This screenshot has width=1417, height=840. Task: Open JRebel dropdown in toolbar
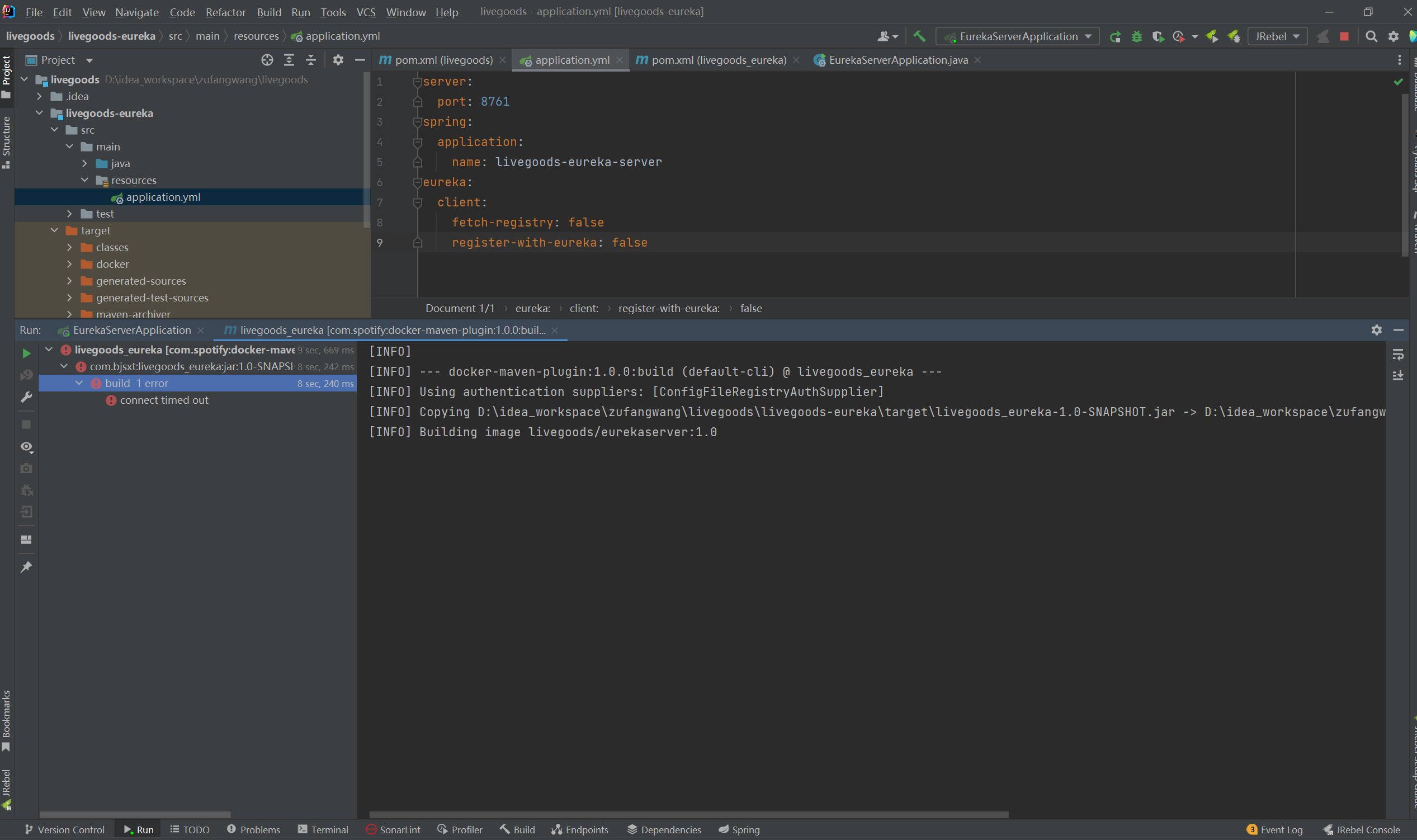1277,36
